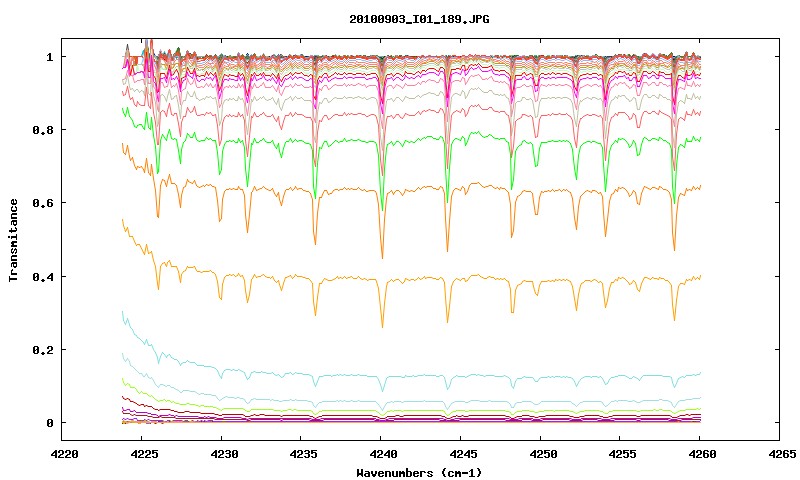Click the x-axis tick label 4220
Image resolution: width=800 pixels, height=480 pixels.
pos(65,454)
